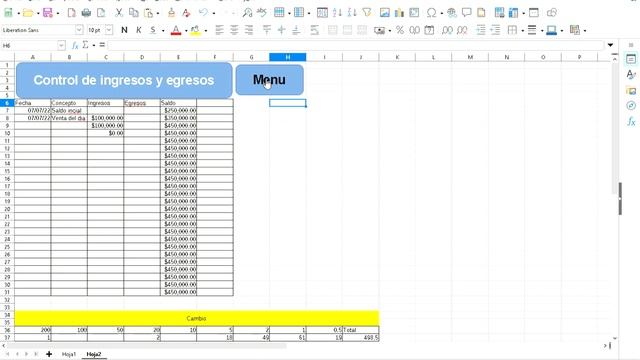Click the Print icon
The image size is (640, 360).
[86, 13]
